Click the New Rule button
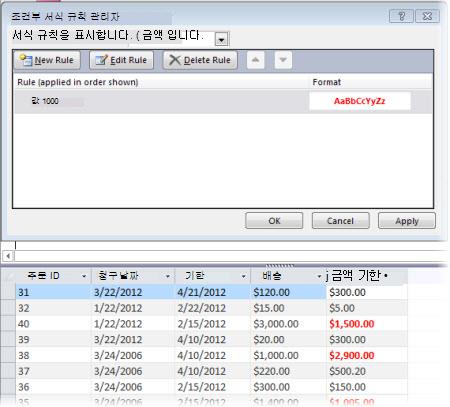This screenshot has width=450, height=407. (x=47, y=60)
